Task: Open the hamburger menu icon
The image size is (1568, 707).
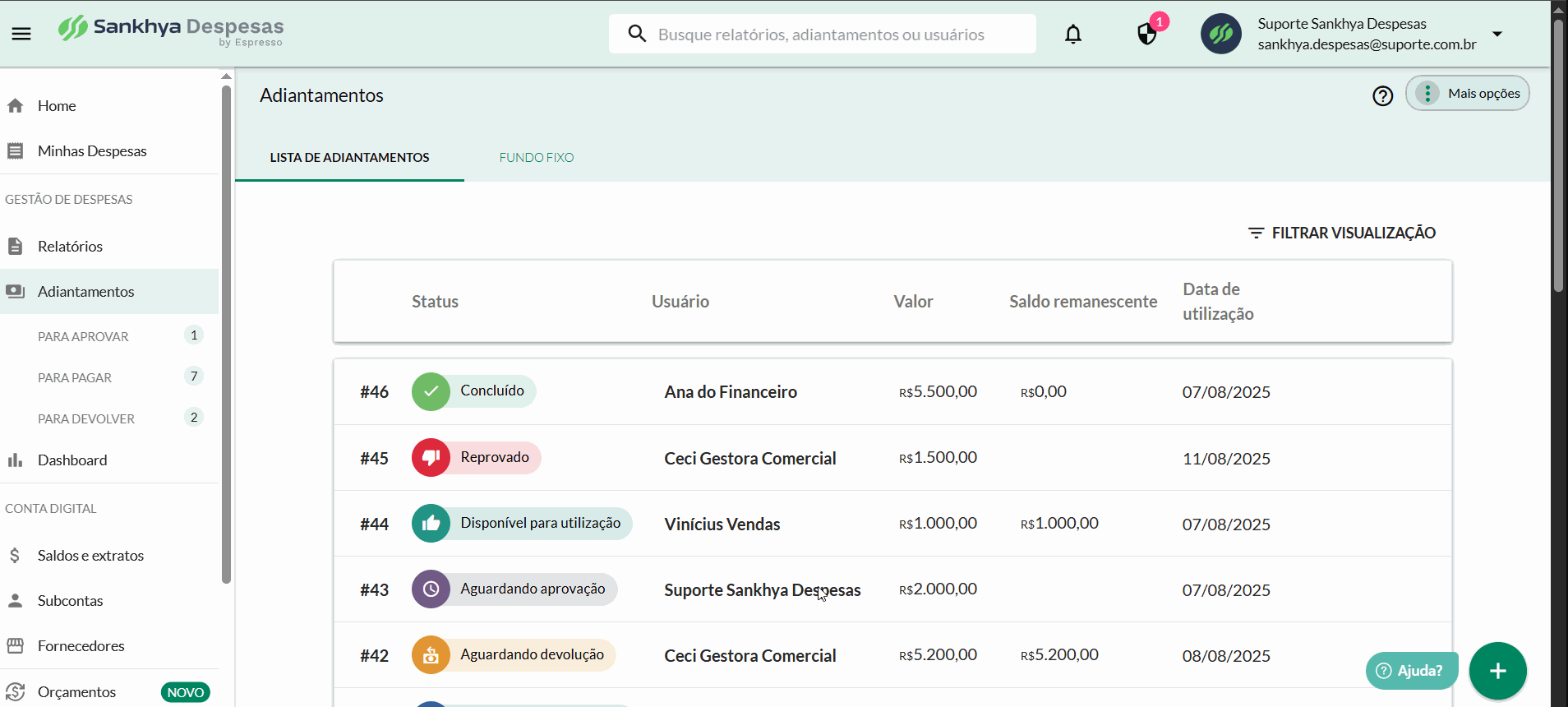Action: pyautogui.click(x=21, y=34)
